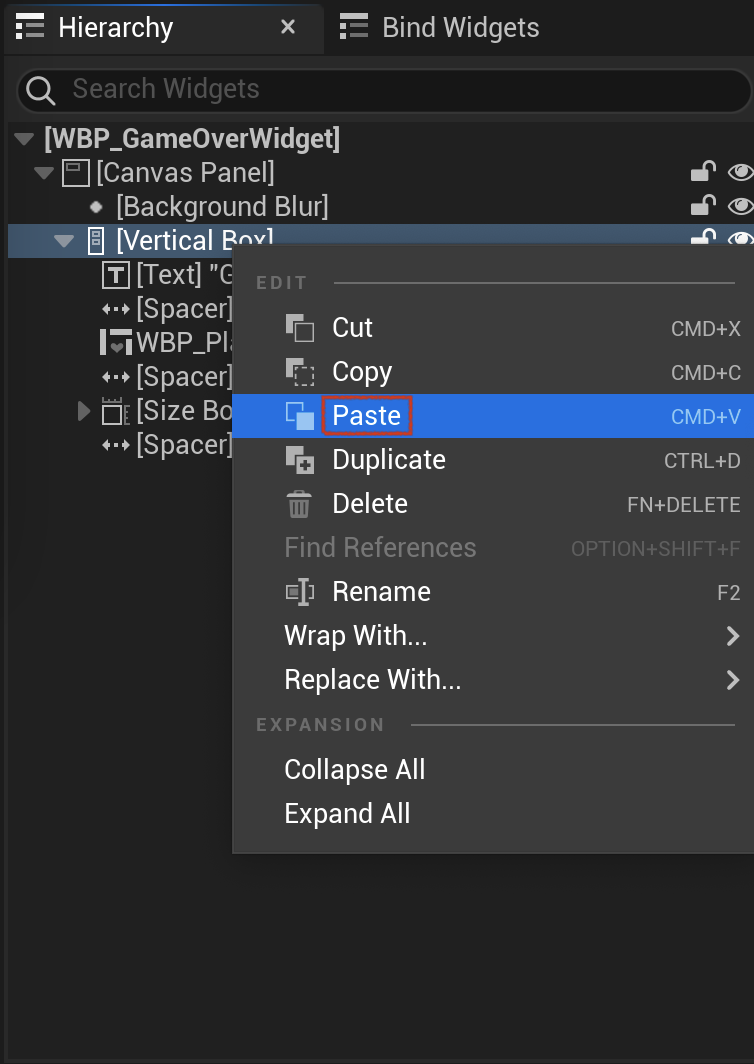Hide Background Blur using its eye icon
The image size is (754, 1064).
click(740, 206)
